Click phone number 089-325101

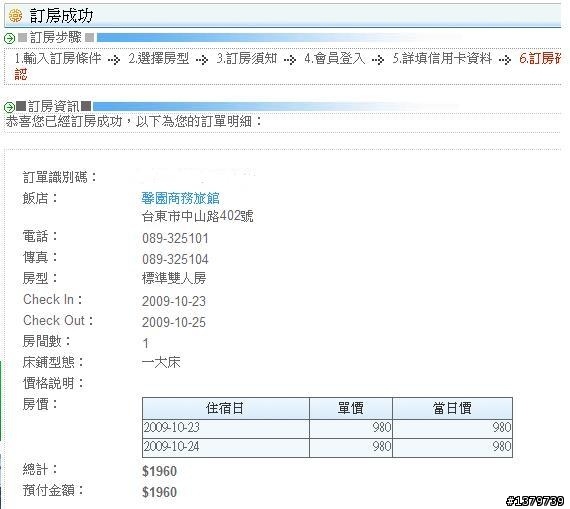tap(175, 239)
